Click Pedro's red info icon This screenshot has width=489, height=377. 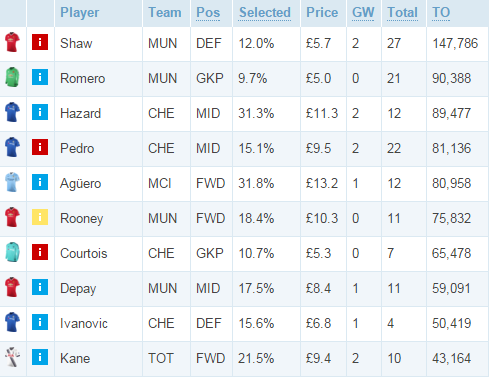tap(40, 147)
